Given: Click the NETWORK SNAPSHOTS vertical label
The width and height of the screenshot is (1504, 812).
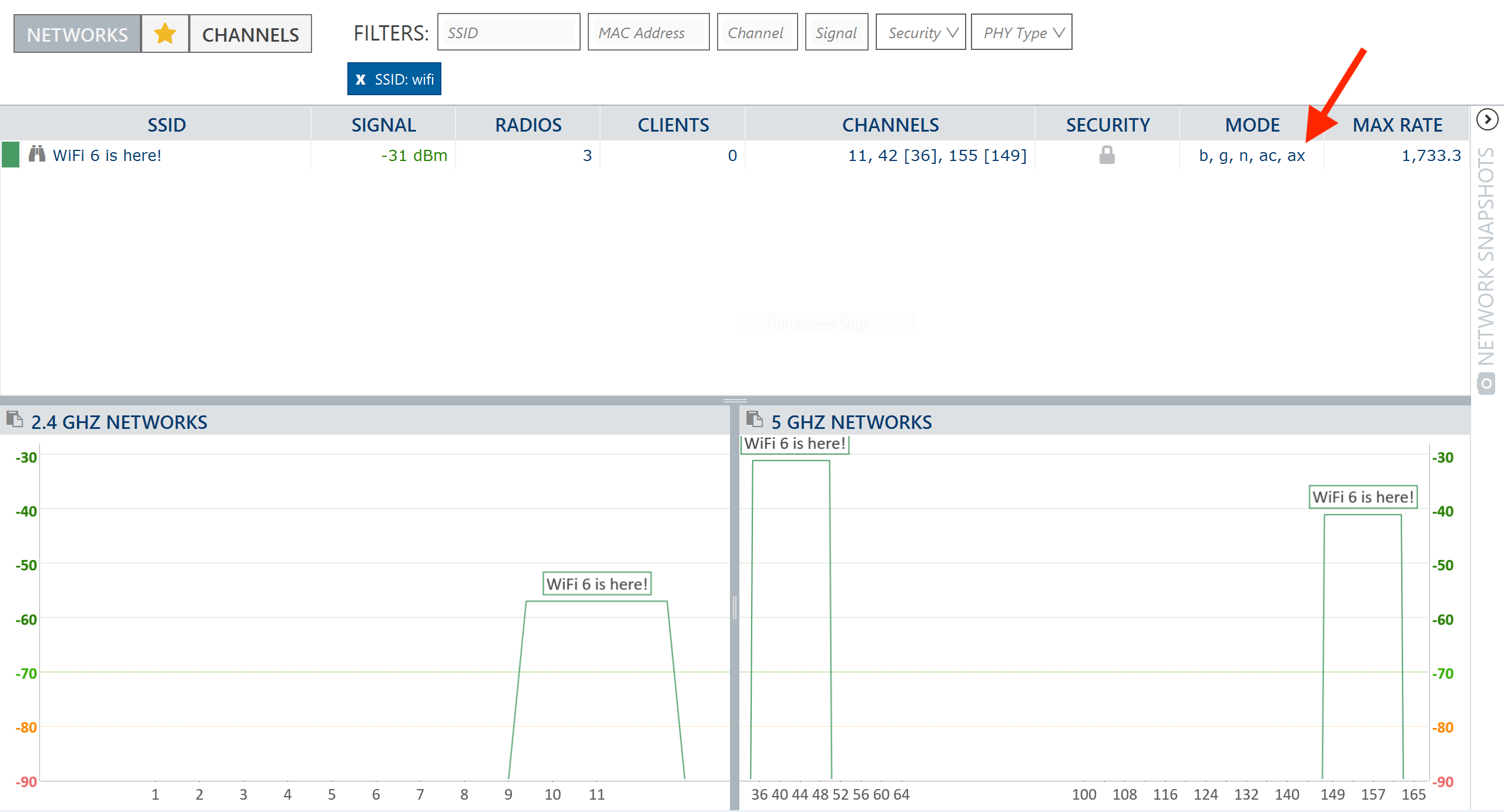Looking at the screenshot, I should pyautogui.click(x=1487, y=256).
